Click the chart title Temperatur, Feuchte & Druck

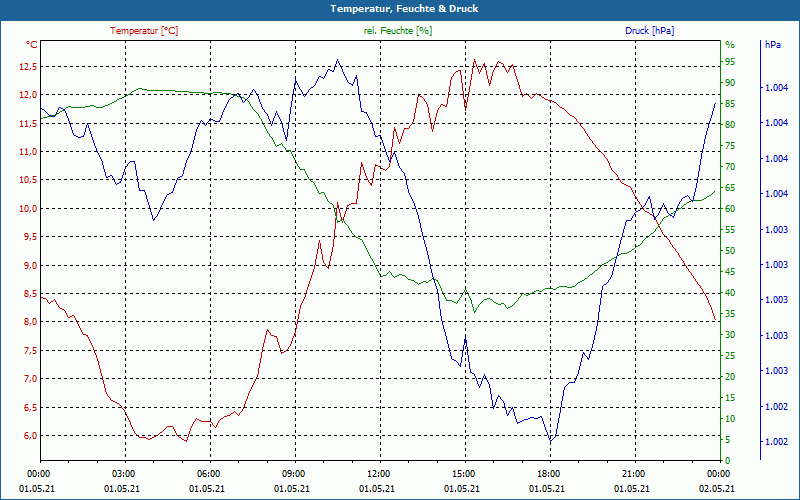click(x=404, y=9)
